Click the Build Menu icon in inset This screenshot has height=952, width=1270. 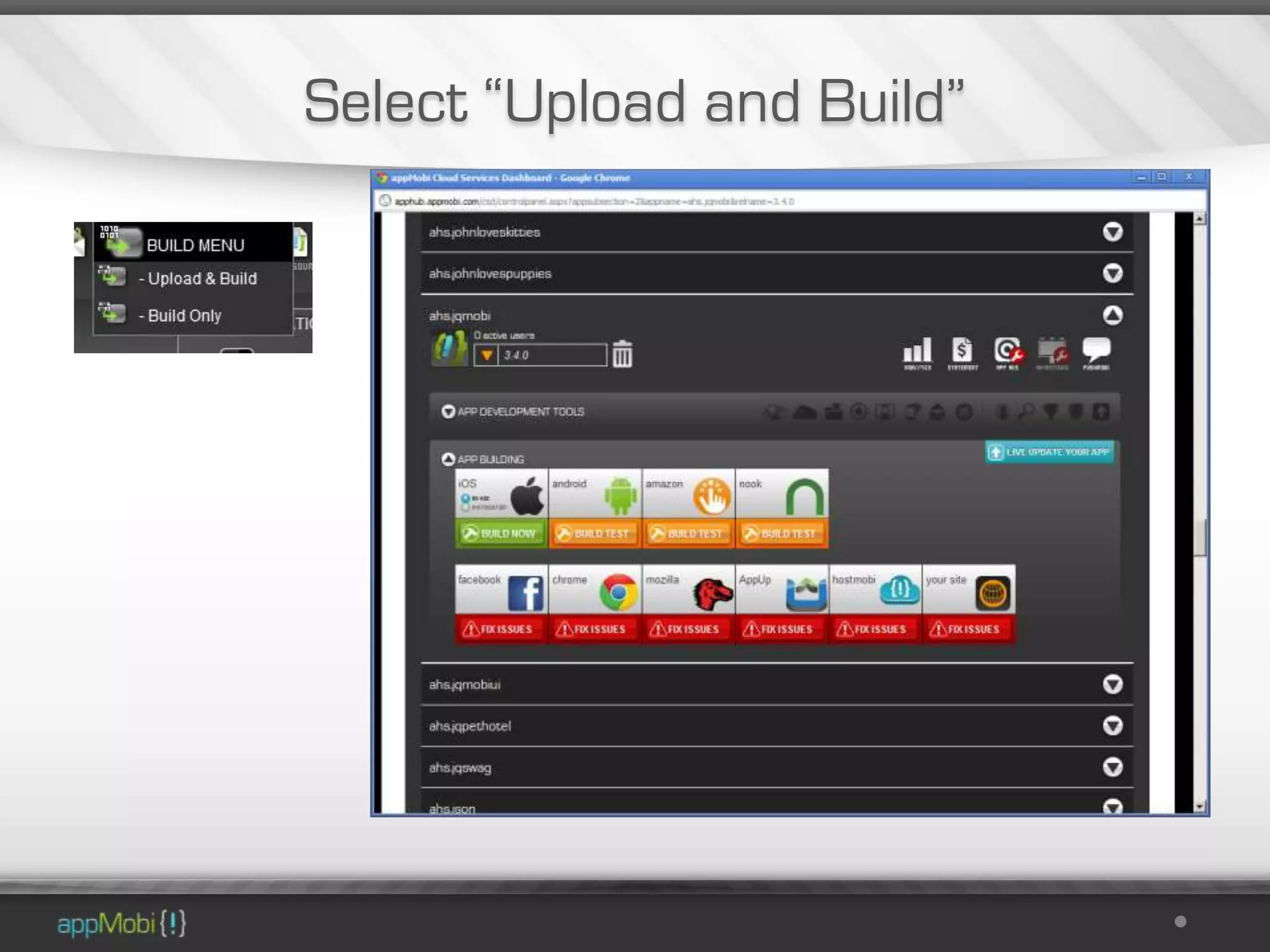(120, 242)
